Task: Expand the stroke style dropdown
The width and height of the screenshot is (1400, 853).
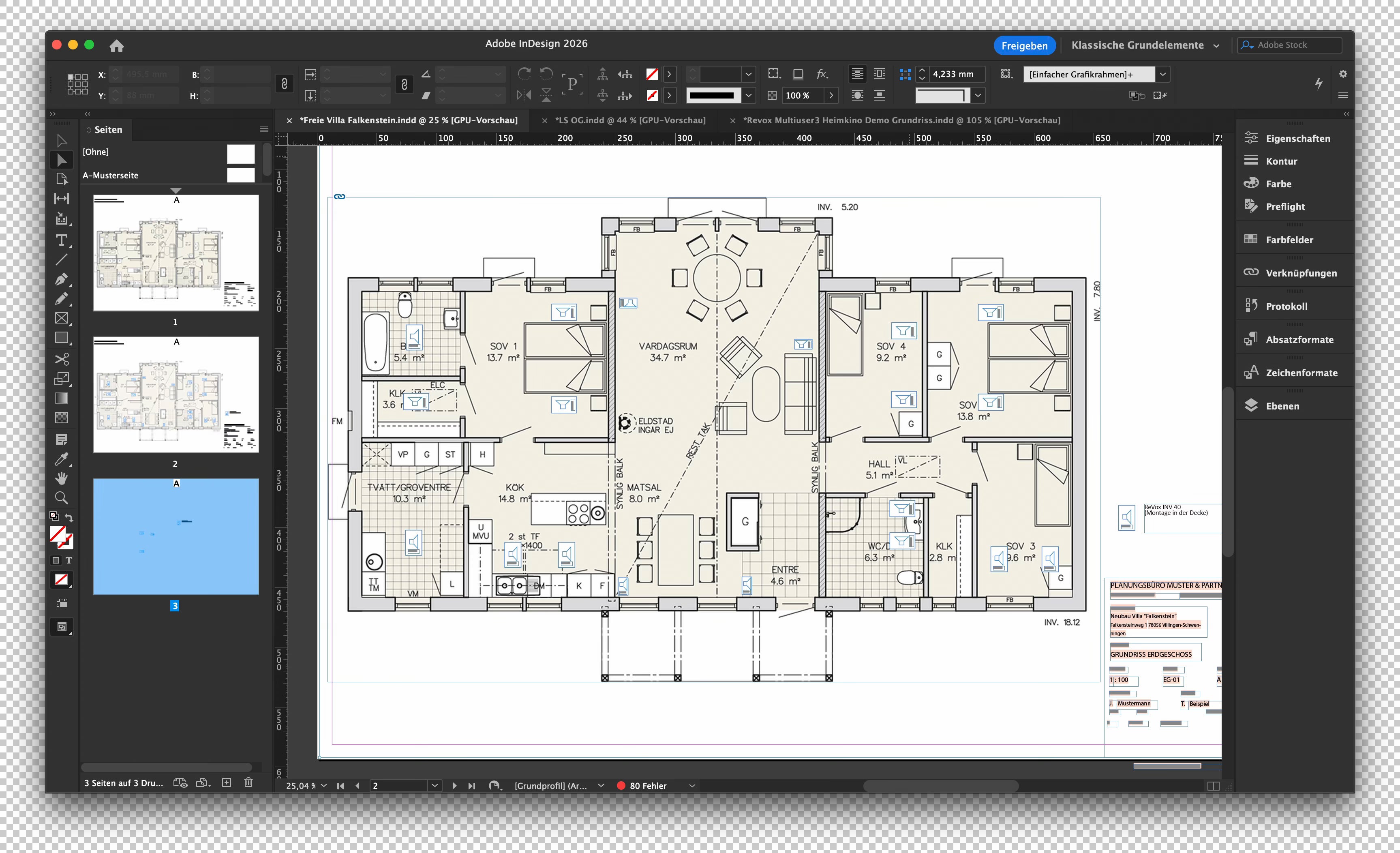Action: tap(749, 95)
